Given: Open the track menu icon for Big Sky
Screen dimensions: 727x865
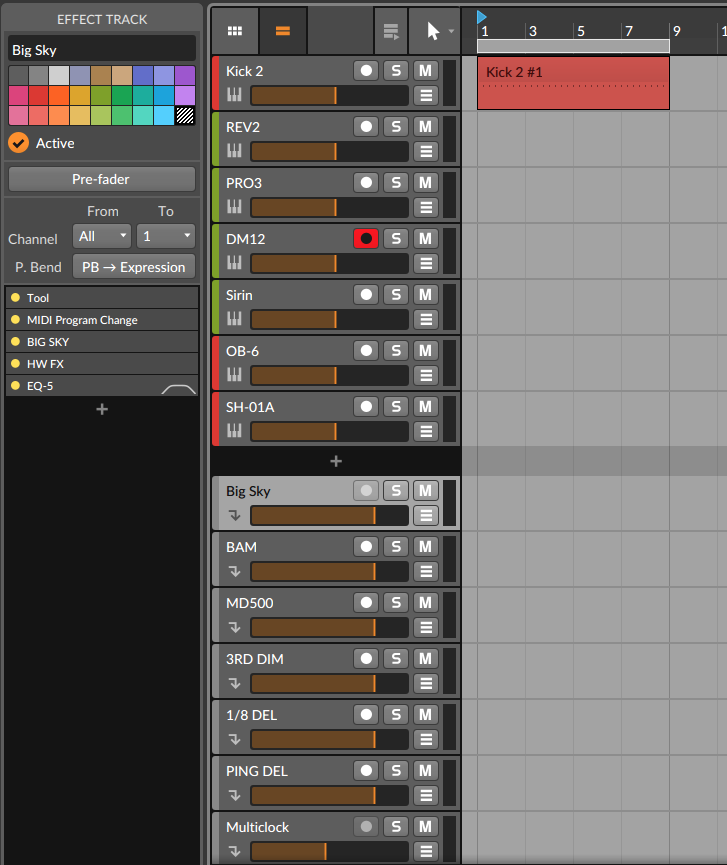Looking at the screenshot, I should [426, 515].
